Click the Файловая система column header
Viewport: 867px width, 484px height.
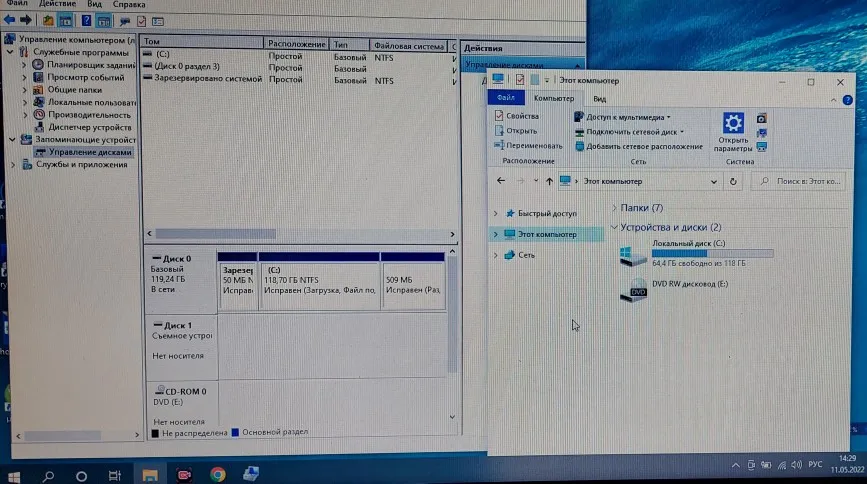[409, 46]
